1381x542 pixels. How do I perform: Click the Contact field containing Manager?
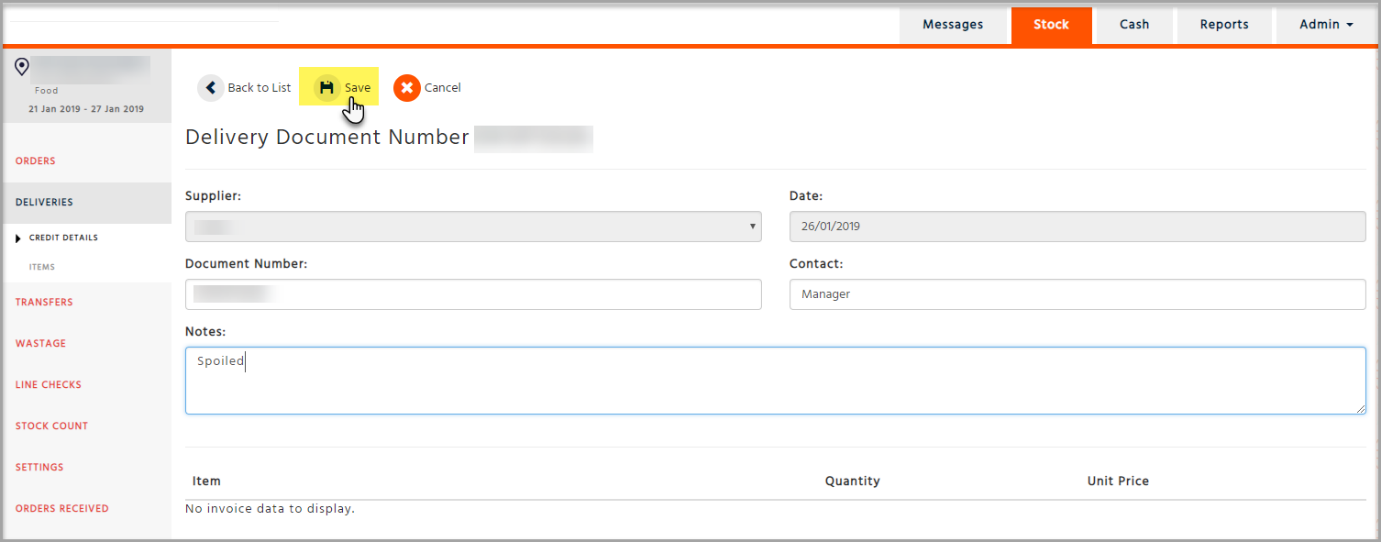(x=1077, y=294)
